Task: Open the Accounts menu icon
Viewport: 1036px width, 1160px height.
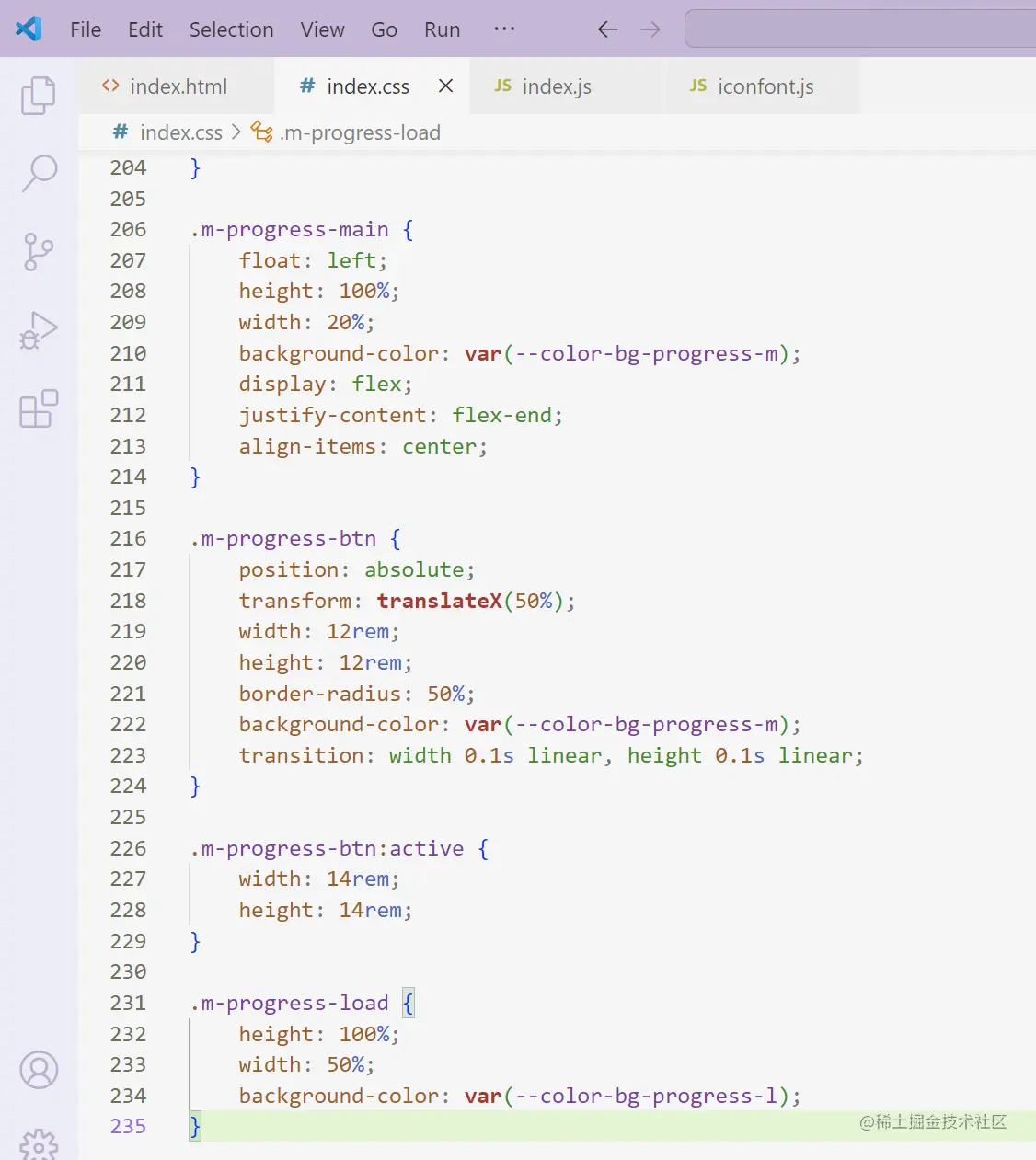Action: click(x=39, y=1070)
